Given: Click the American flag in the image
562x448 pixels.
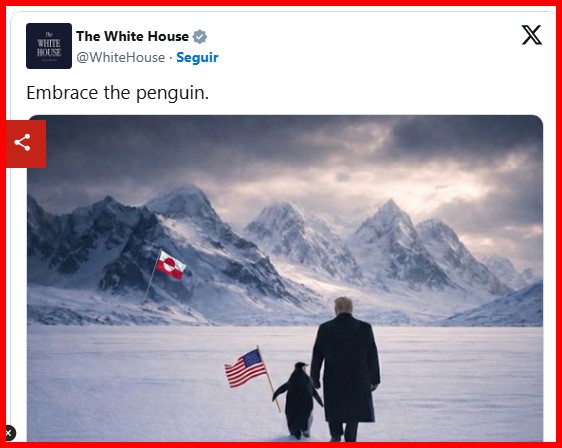Looking at the screenshot, I should click(245, 368).
